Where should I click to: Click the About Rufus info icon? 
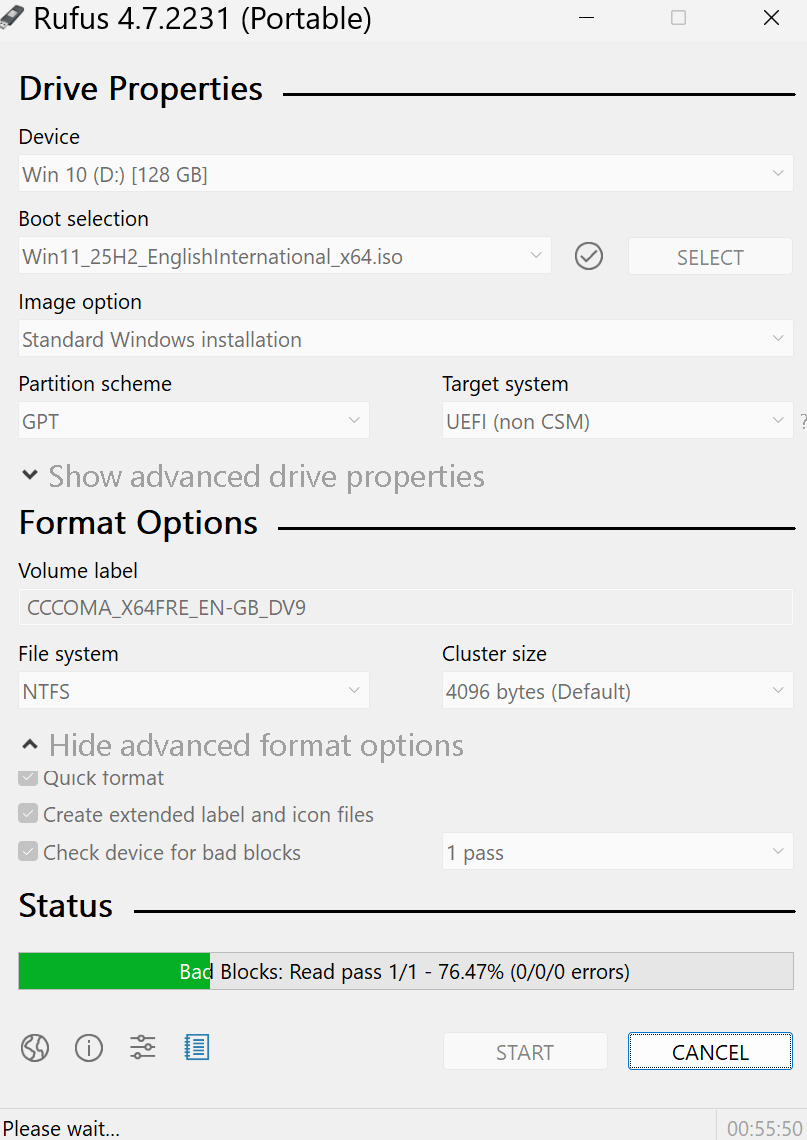(x=89, y=1047)
